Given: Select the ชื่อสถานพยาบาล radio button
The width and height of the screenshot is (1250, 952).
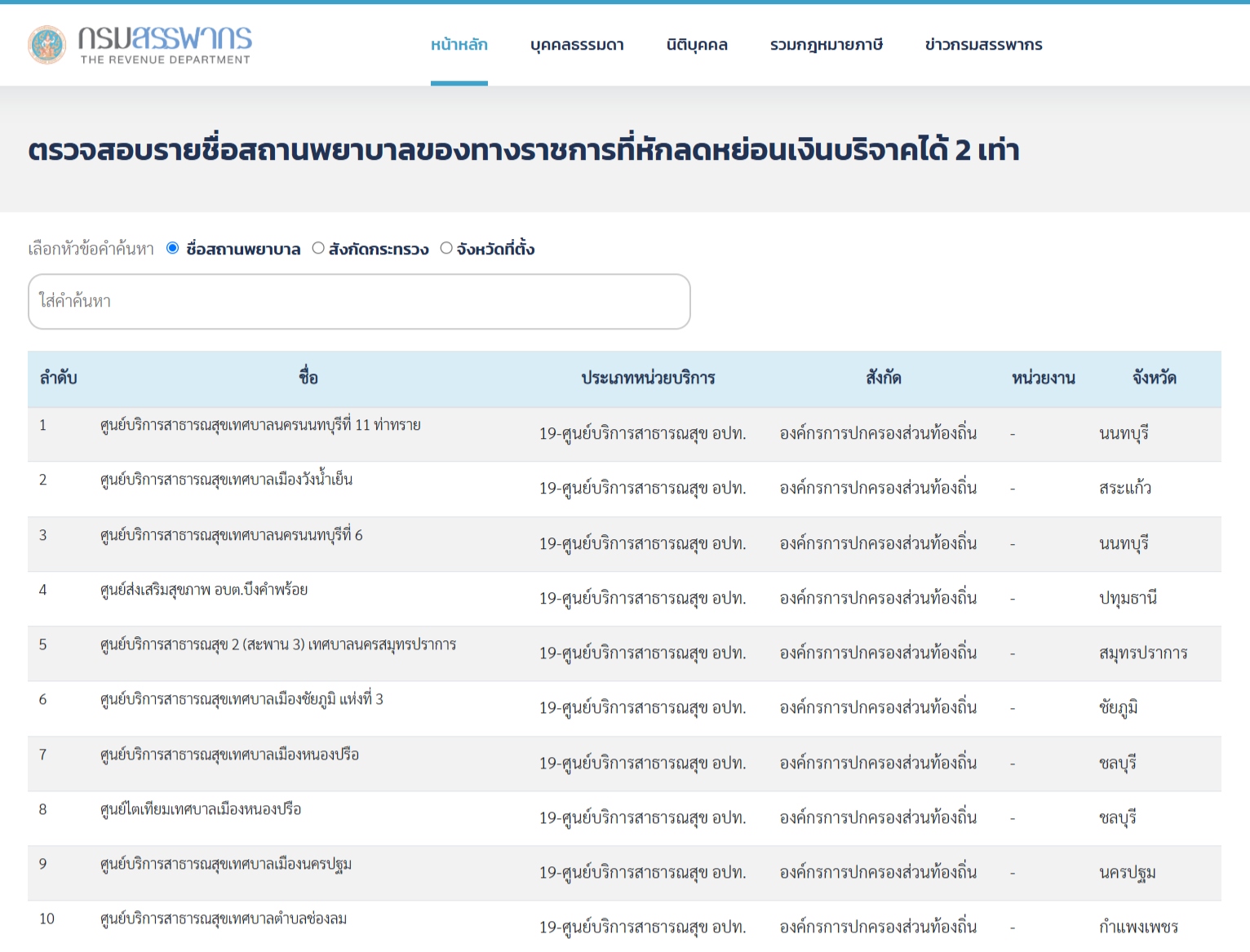Looking at the screenshot, I should click(173, 248).
